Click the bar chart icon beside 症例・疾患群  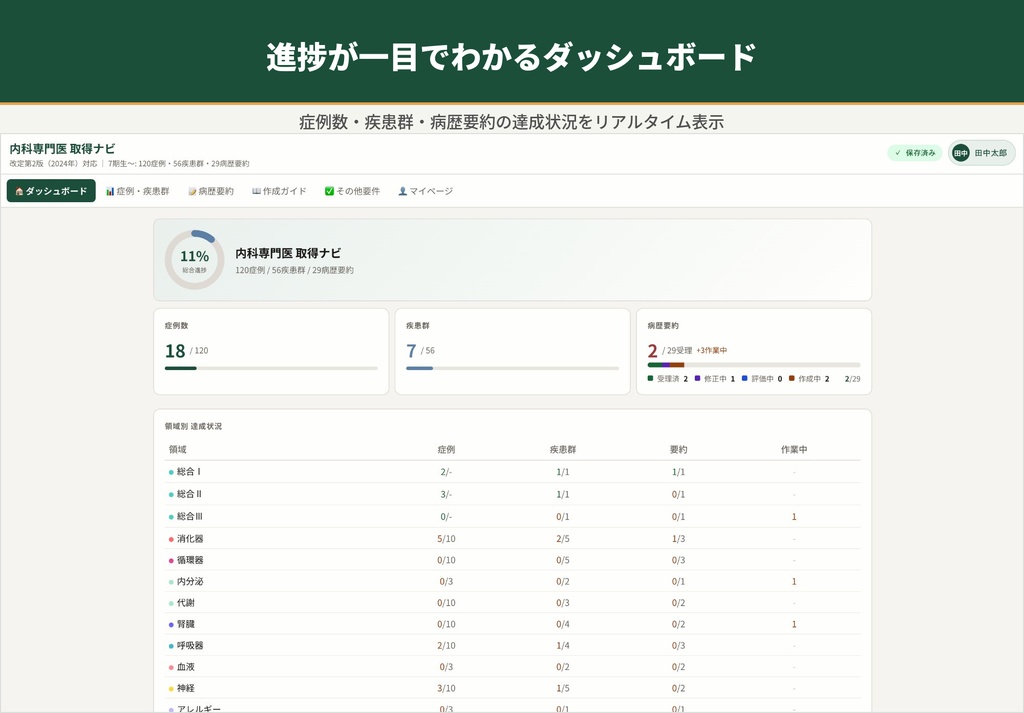click(x=110, y=191)
